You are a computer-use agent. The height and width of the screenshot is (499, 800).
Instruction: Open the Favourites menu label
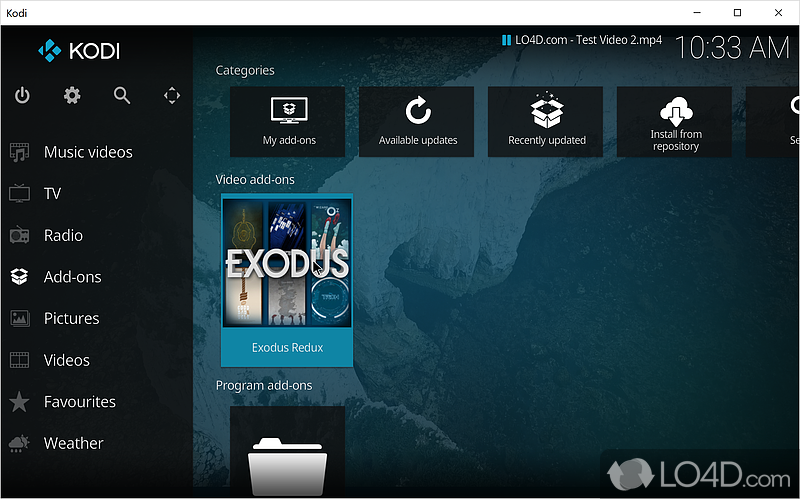pyautogui.click(x=80, y=402)
